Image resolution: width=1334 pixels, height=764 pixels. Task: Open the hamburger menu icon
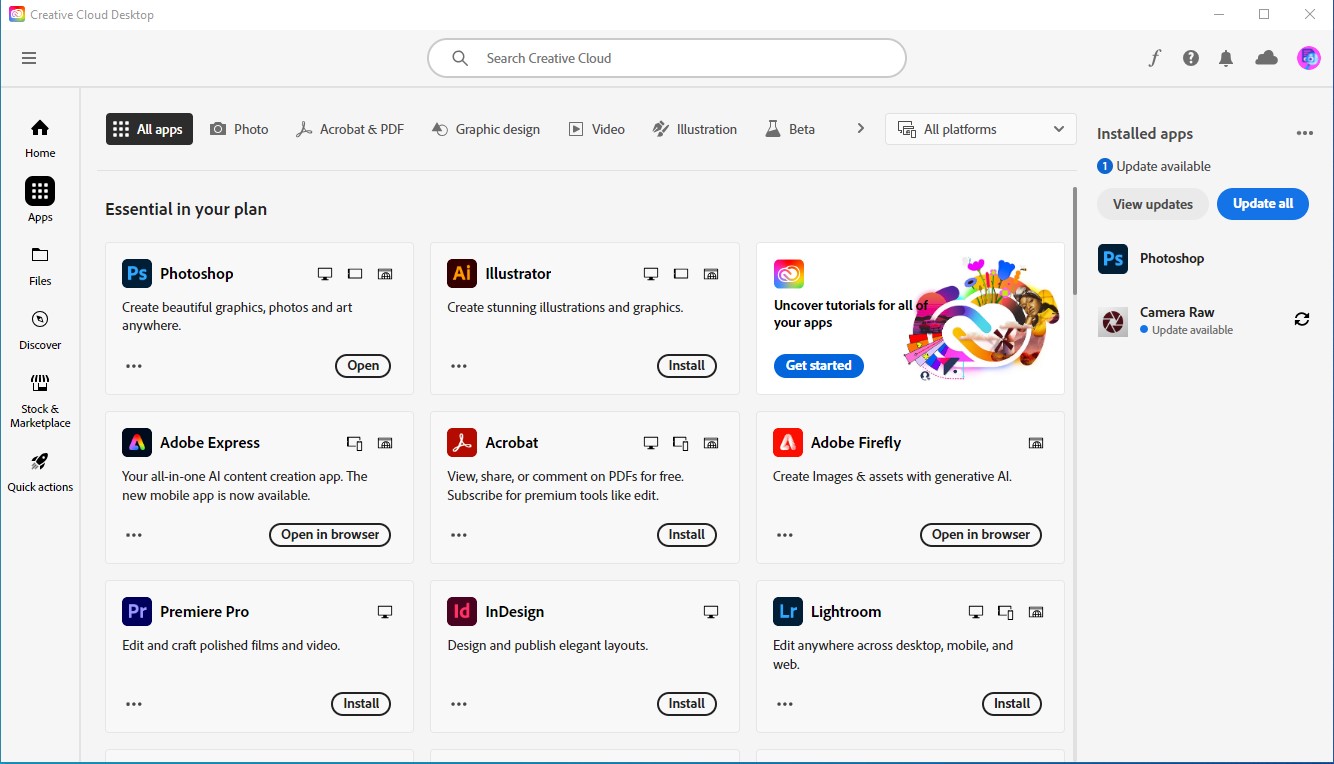pyautogui.click(x=29, y=58)
